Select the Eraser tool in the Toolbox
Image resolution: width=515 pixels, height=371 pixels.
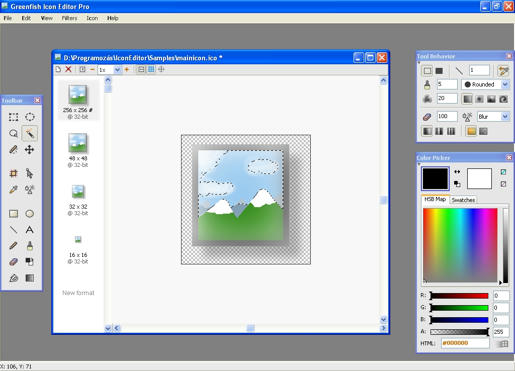pyautogui.click(x=13, y=262)
